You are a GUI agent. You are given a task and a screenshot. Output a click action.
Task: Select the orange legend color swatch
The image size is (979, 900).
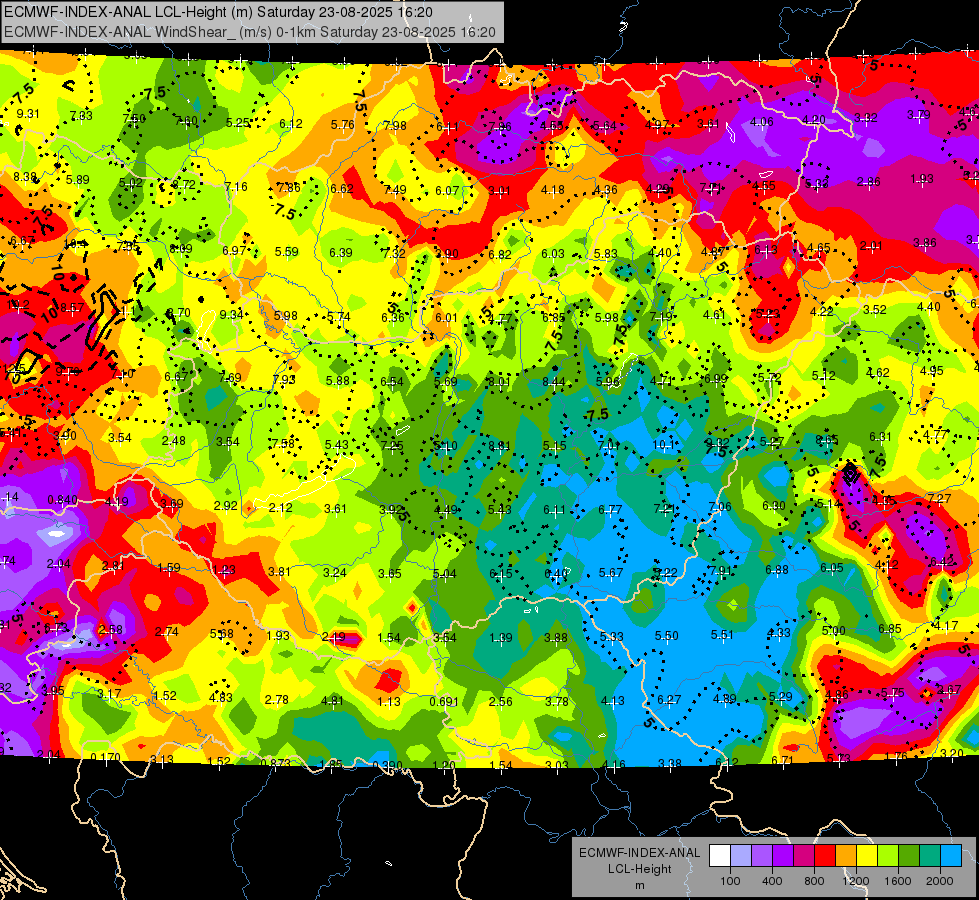pos(846,855)
